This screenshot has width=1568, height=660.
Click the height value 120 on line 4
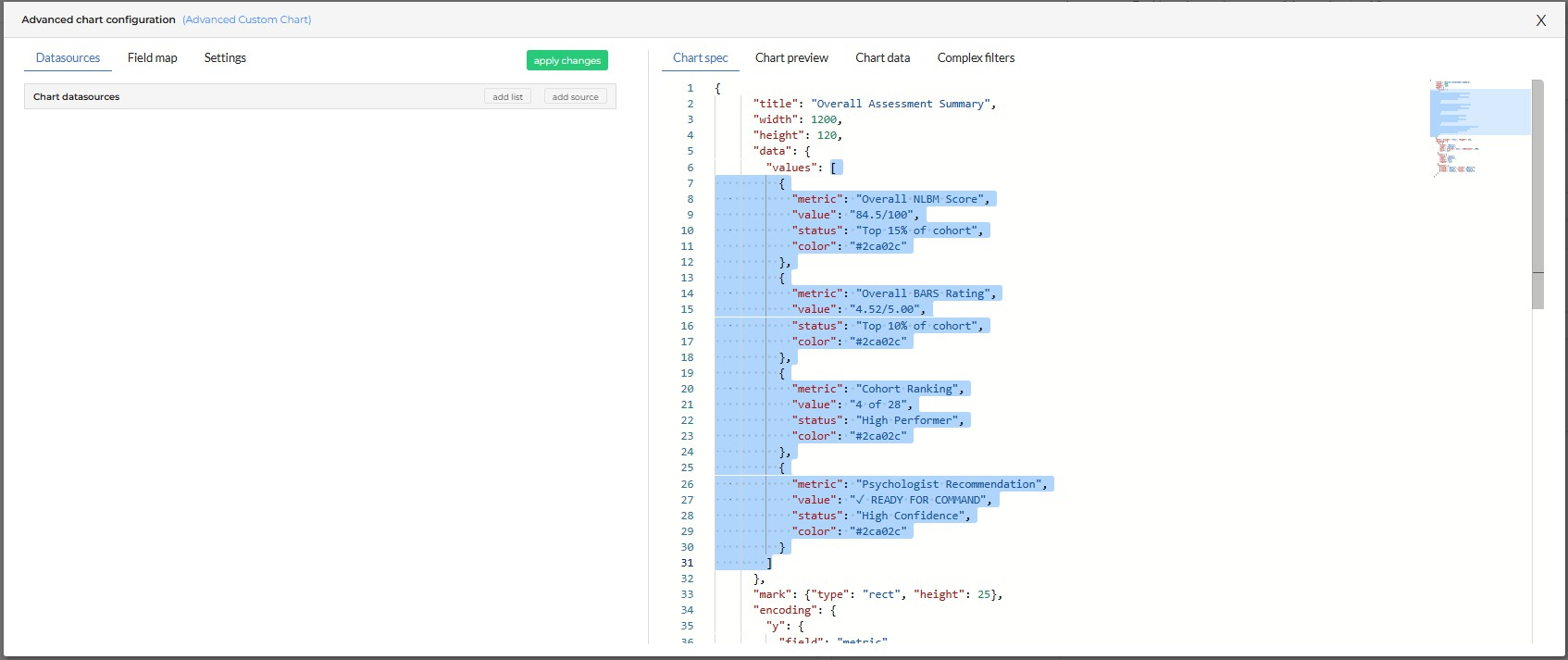[x=827, y=135]
